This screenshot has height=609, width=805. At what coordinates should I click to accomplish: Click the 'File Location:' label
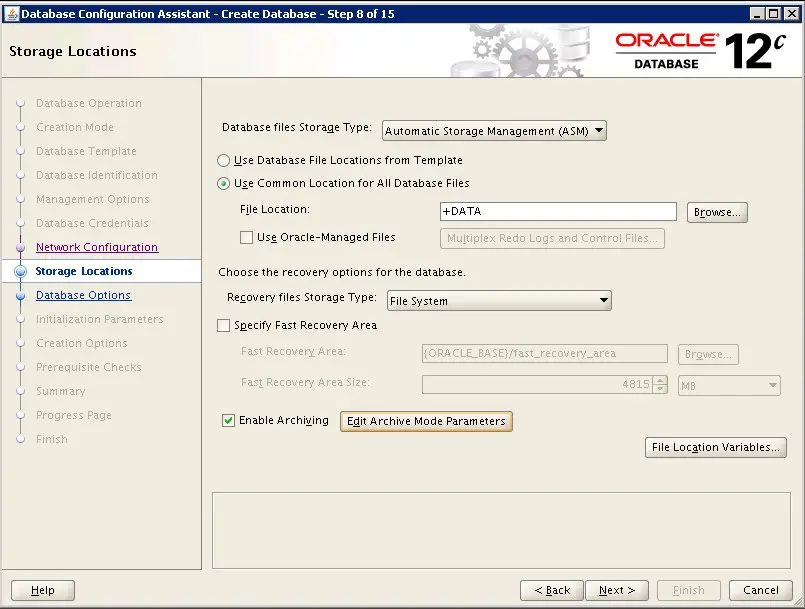[x=275, y=210]
